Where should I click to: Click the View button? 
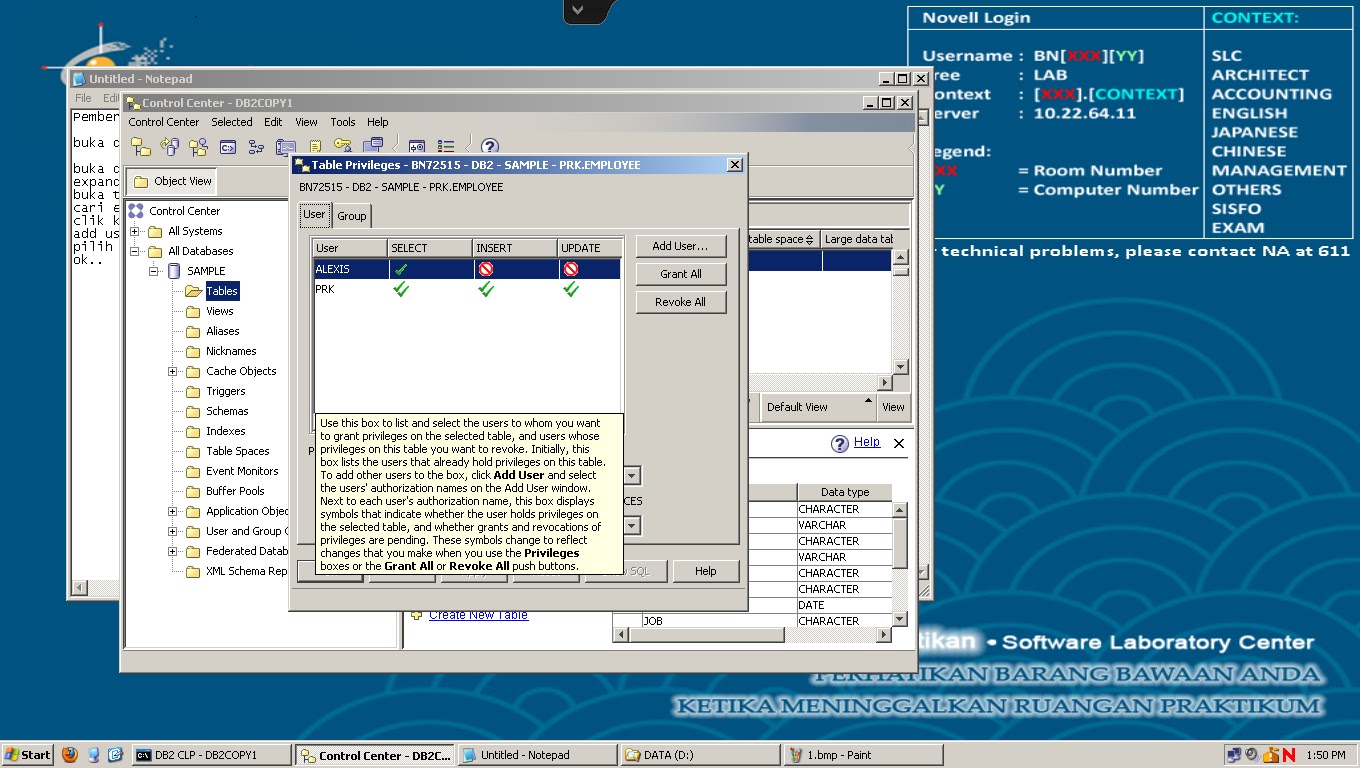tap(893, 407)
